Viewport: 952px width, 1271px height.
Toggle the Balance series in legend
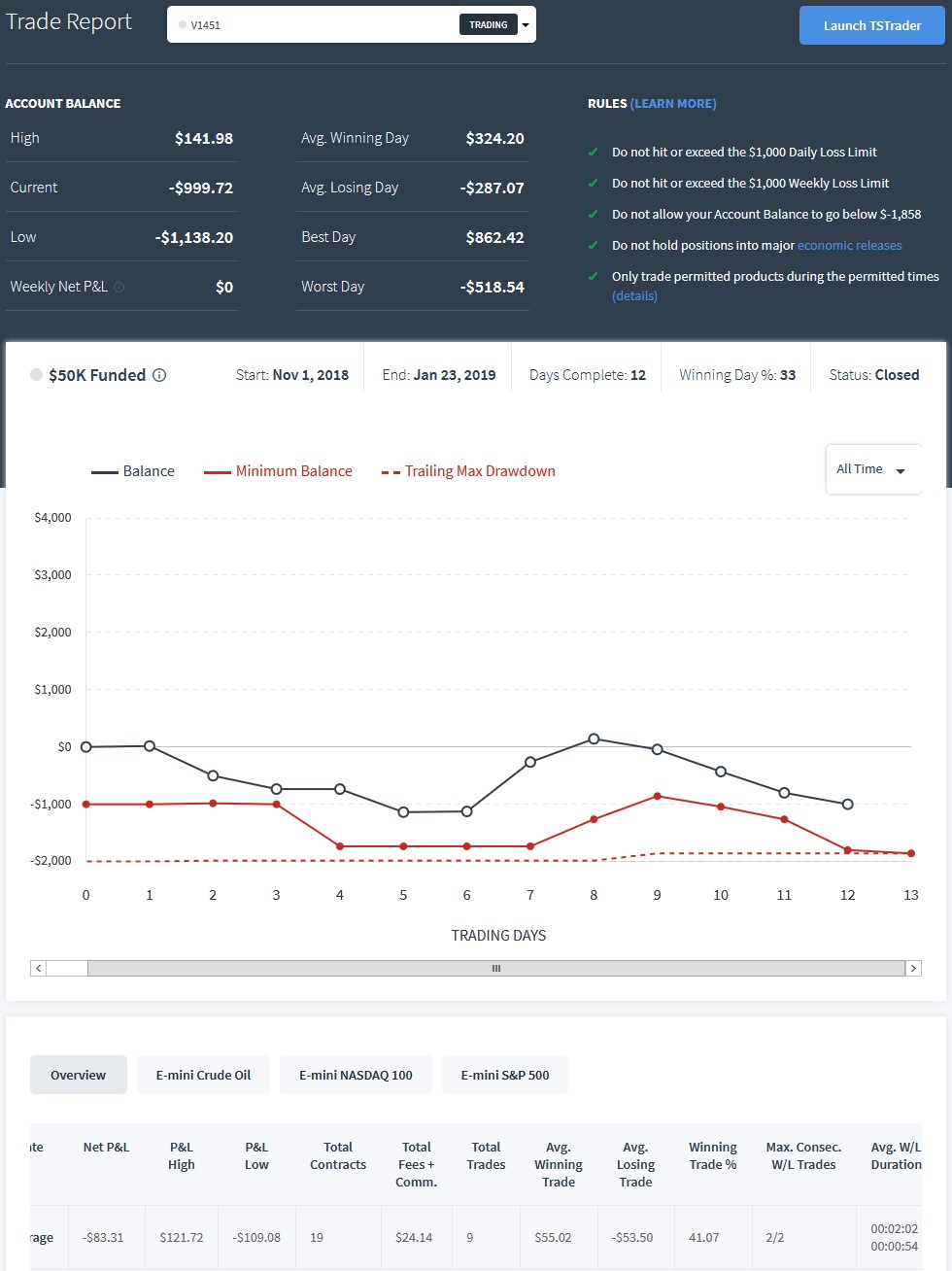coord(133,471)
